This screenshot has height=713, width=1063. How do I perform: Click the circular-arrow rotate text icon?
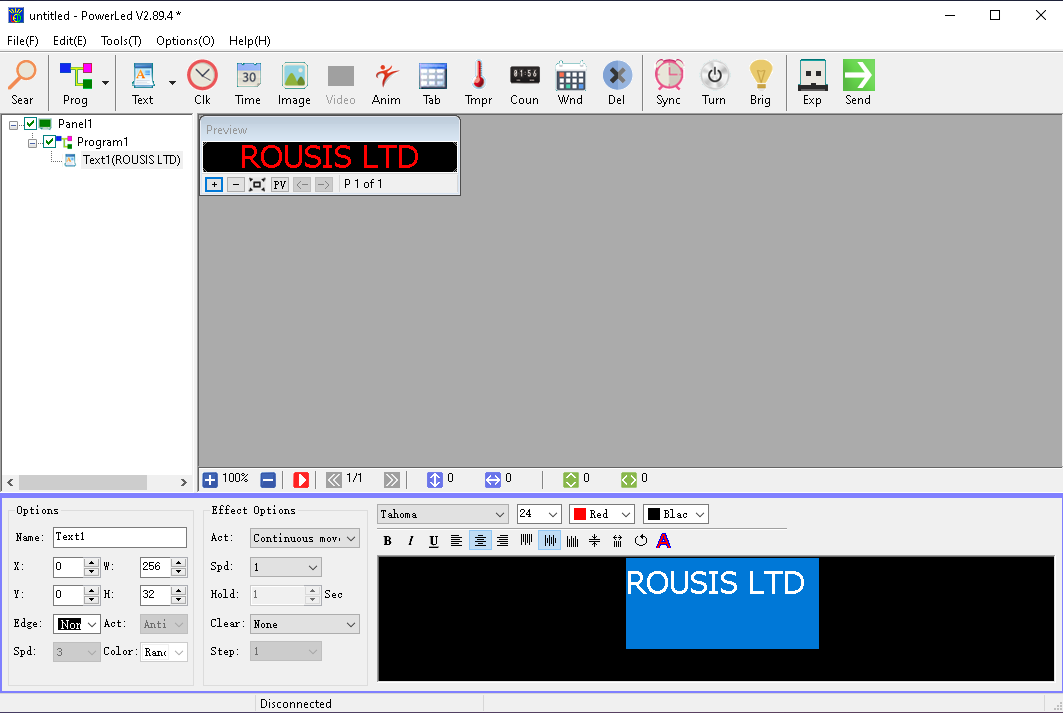pos(641,541)
